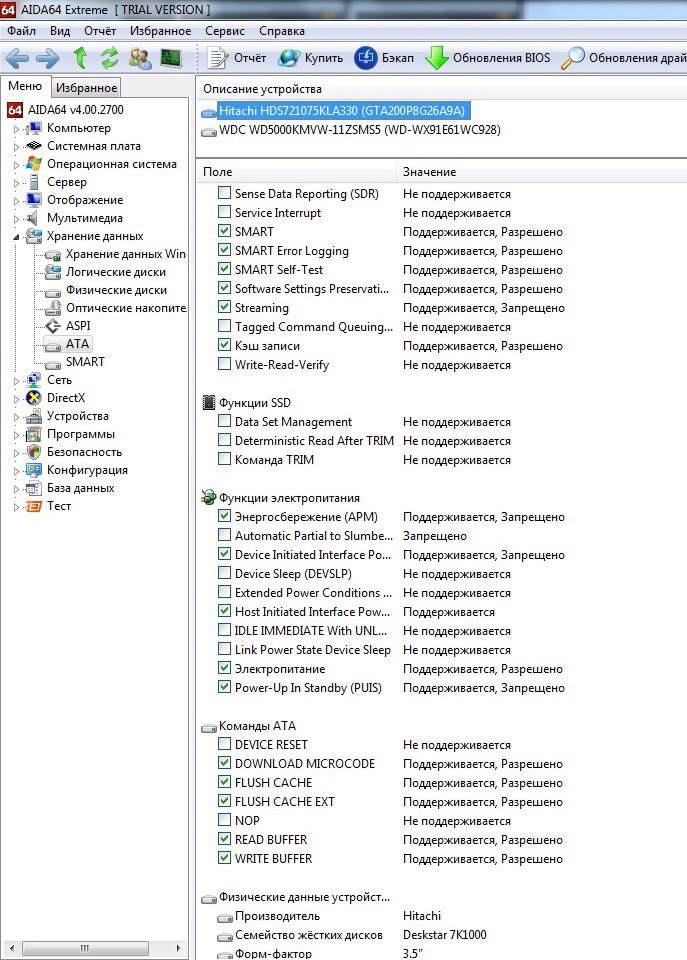This screenshot has width=687, height=960.
Task: Click the green up-level arrow icon
Action: pyautogui.click(x=80, y=58)
